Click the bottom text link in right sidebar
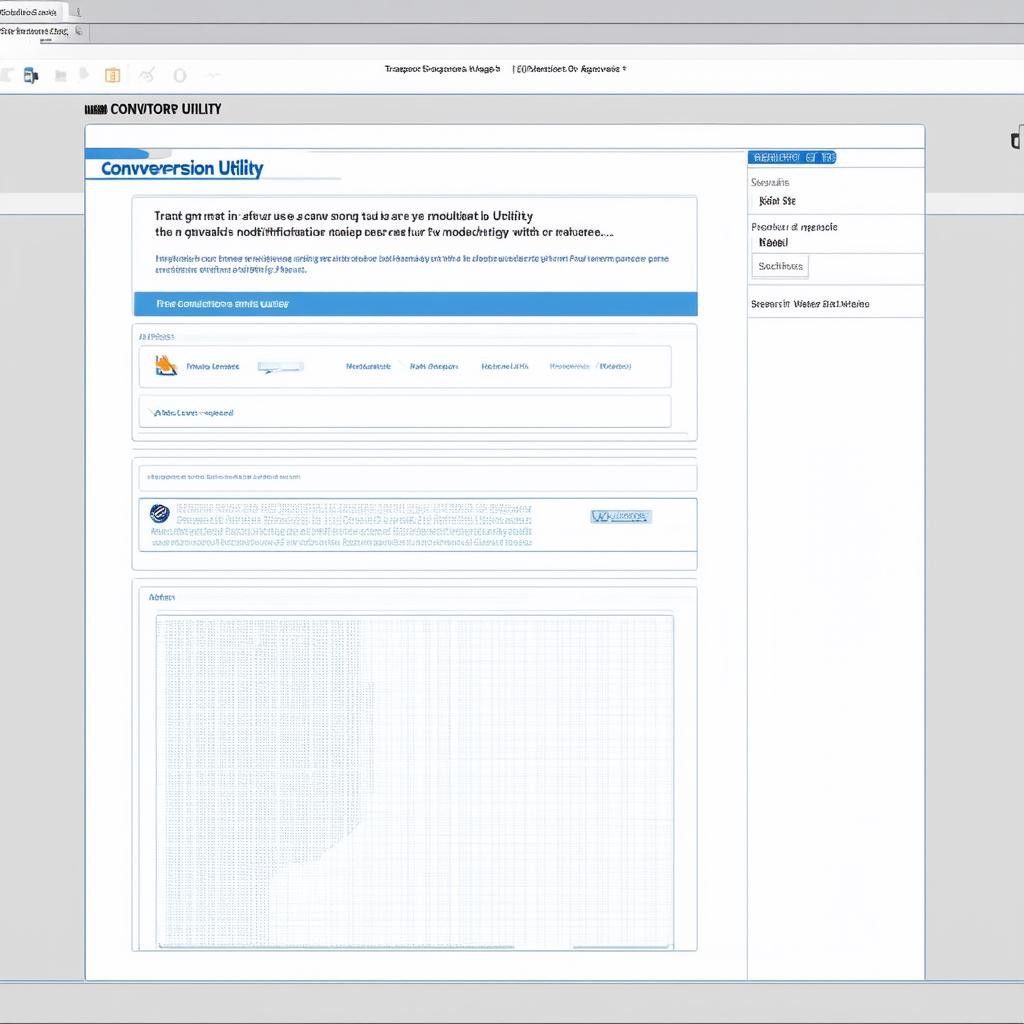This screenshot has width=1024, height=1024. [809, 304]
